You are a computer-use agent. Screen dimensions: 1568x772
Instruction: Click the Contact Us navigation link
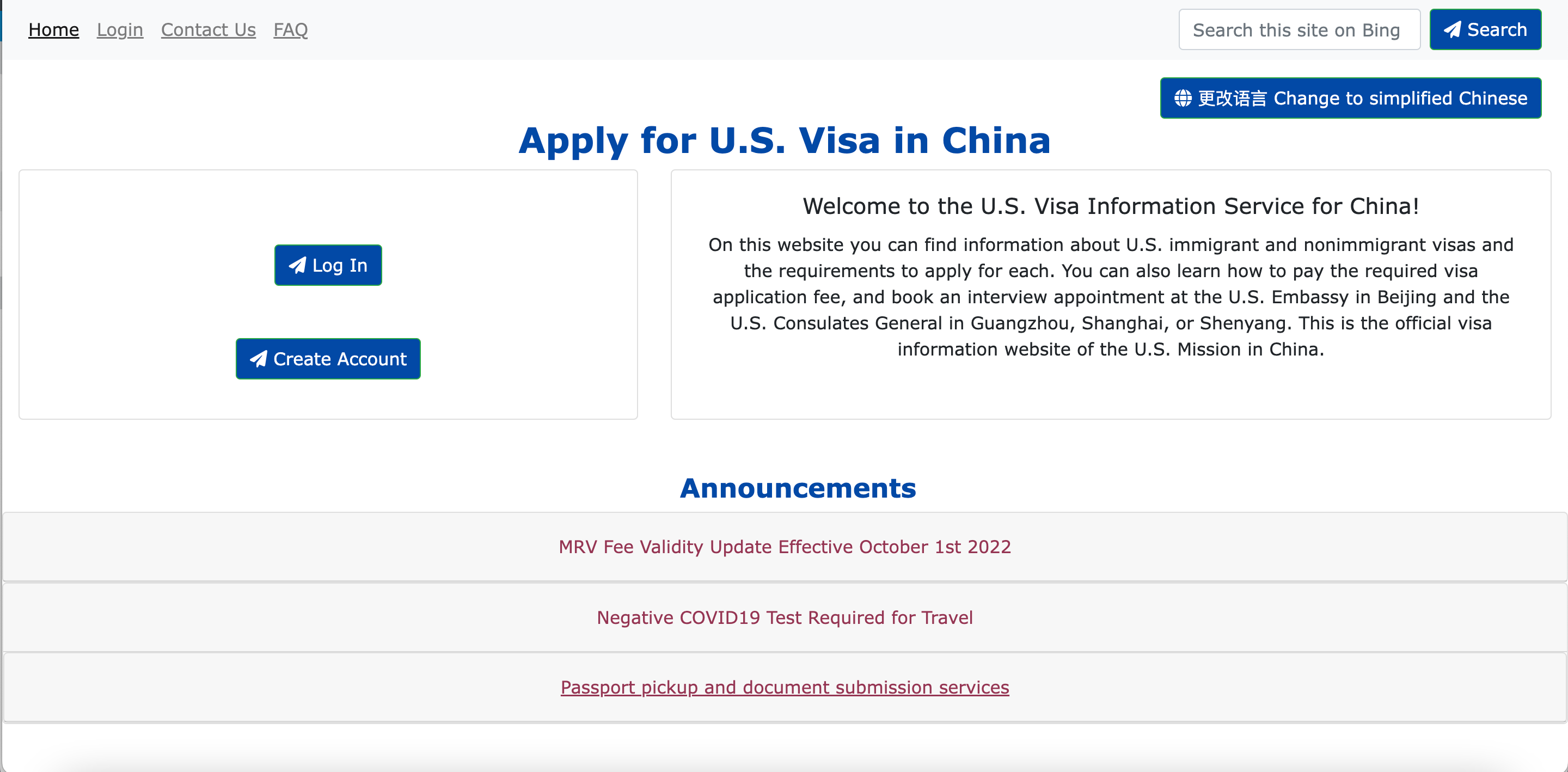(x=208, y=29)
